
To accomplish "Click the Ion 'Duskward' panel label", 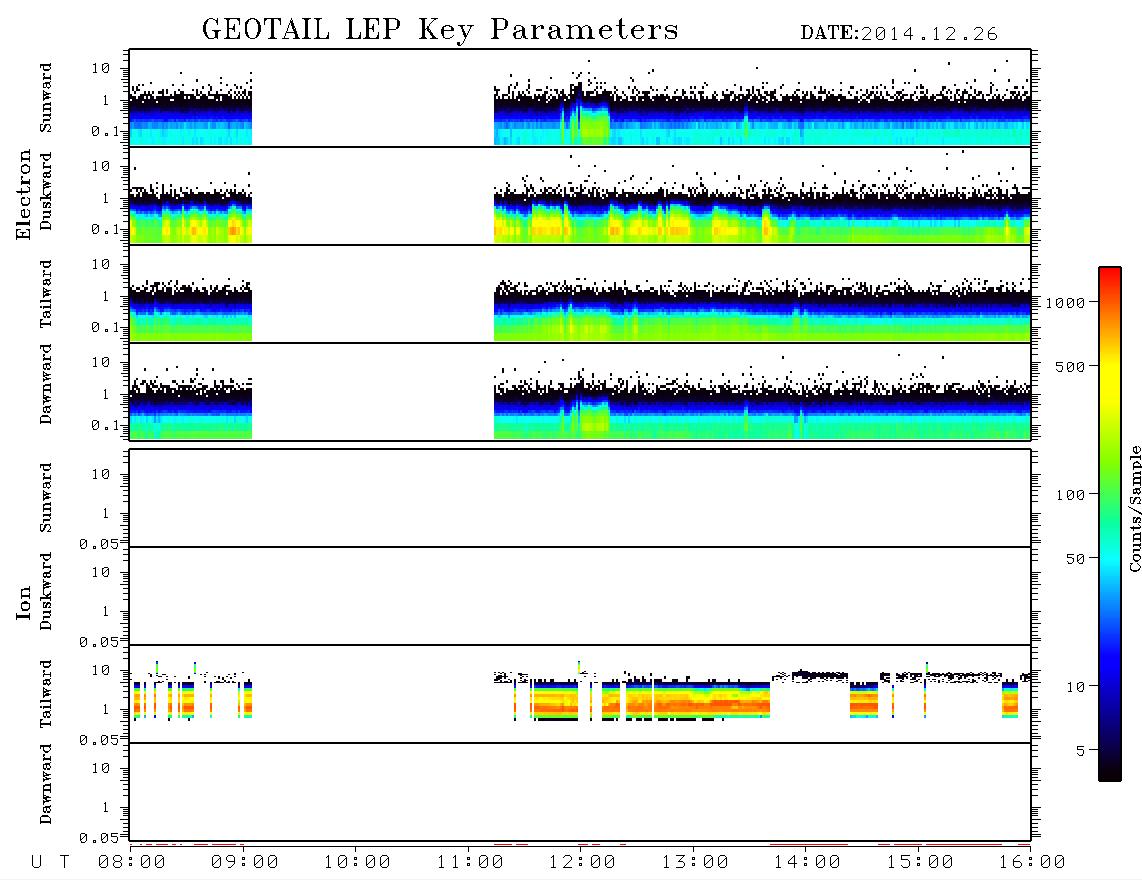I will point(45,591).
